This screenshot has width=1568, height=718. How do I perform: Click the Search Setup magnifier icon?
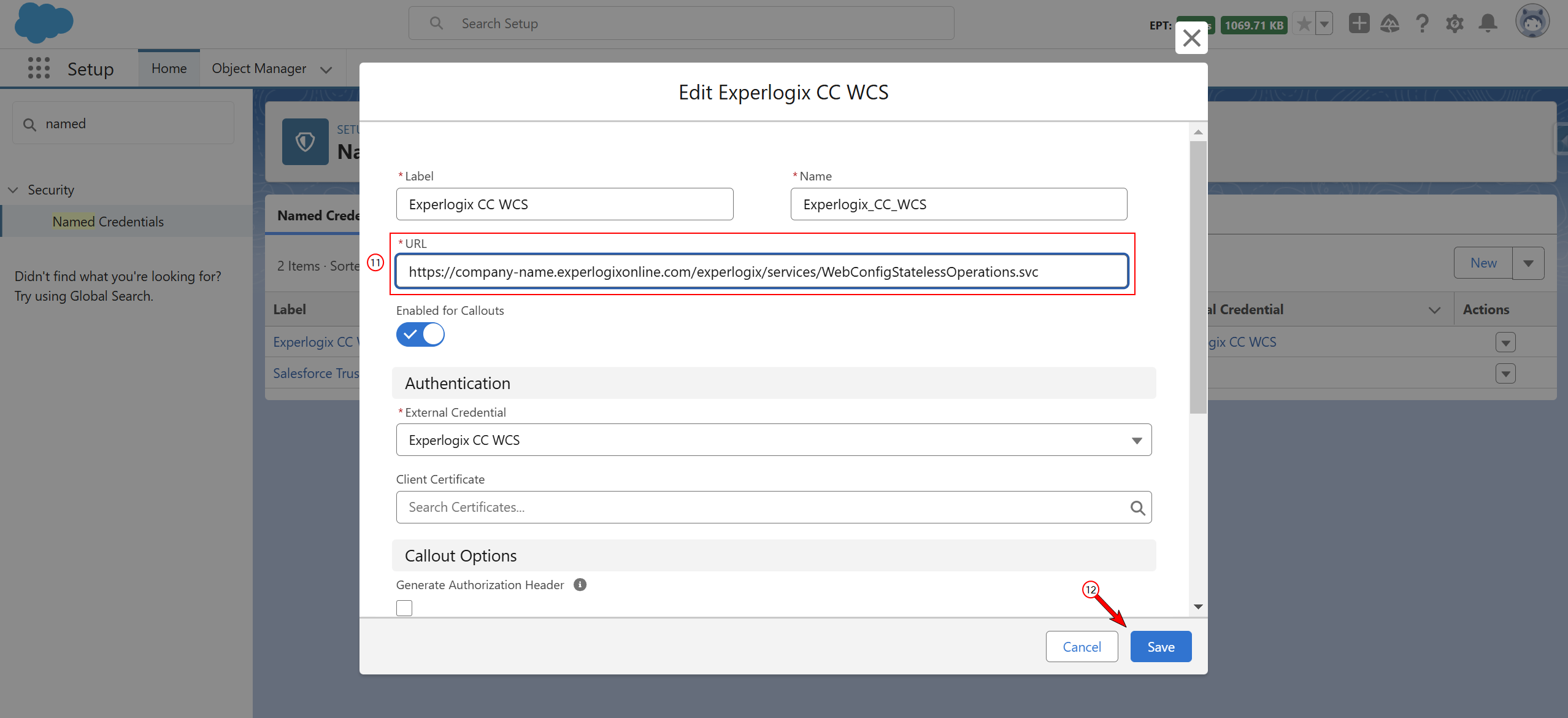[x=436, y=23]
